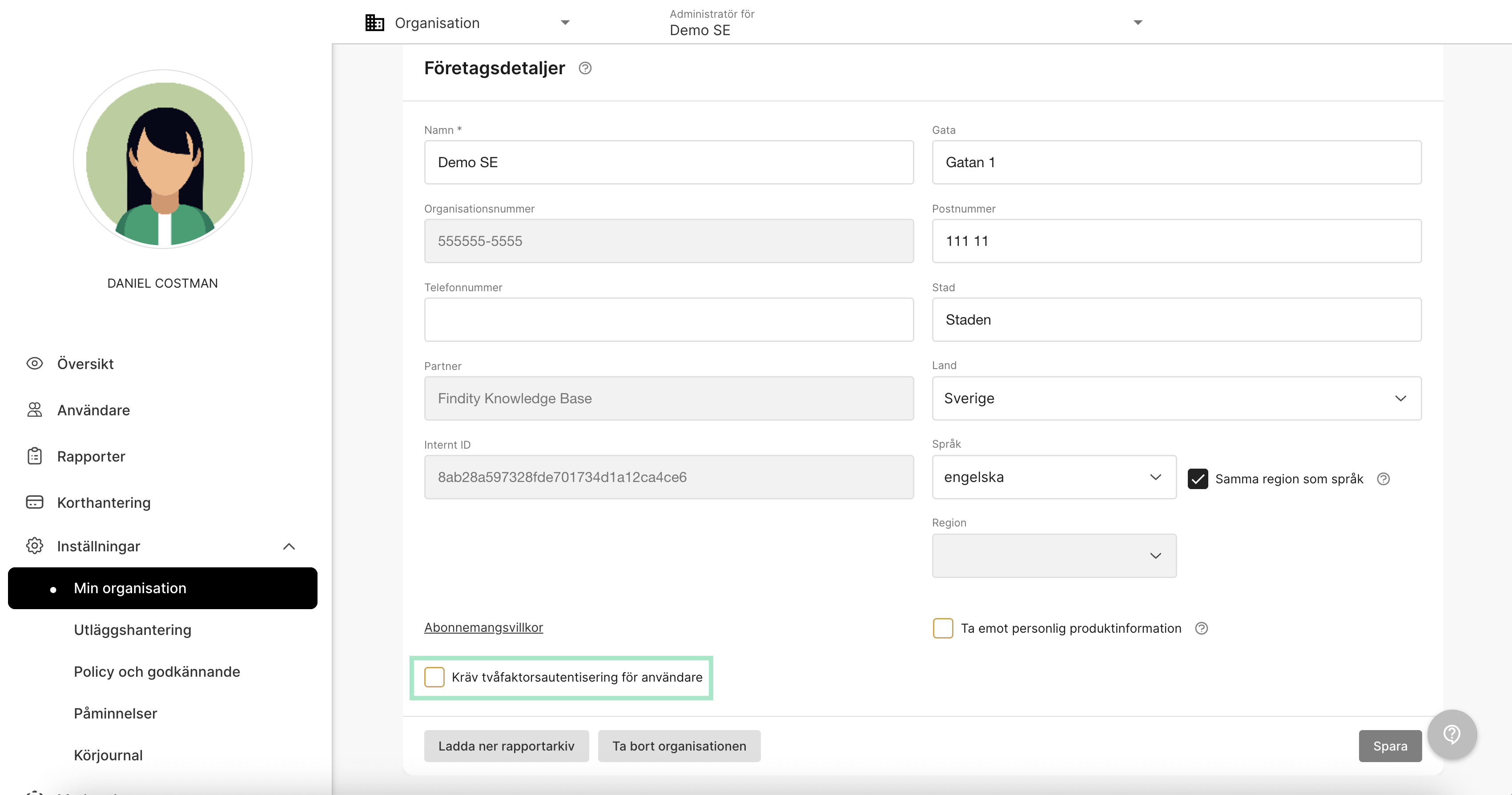The height and width of the screenshot is (795, 1512).
Task: Click Ta bort organisationen button
Action: 679,746
